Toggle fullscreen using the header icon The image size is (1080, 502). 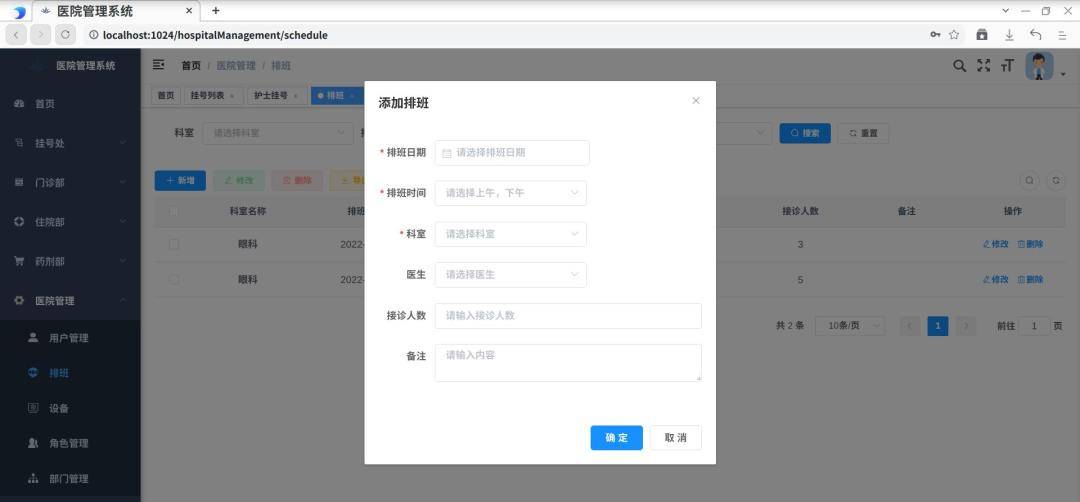pyautogui.click(x=984, y=65)
